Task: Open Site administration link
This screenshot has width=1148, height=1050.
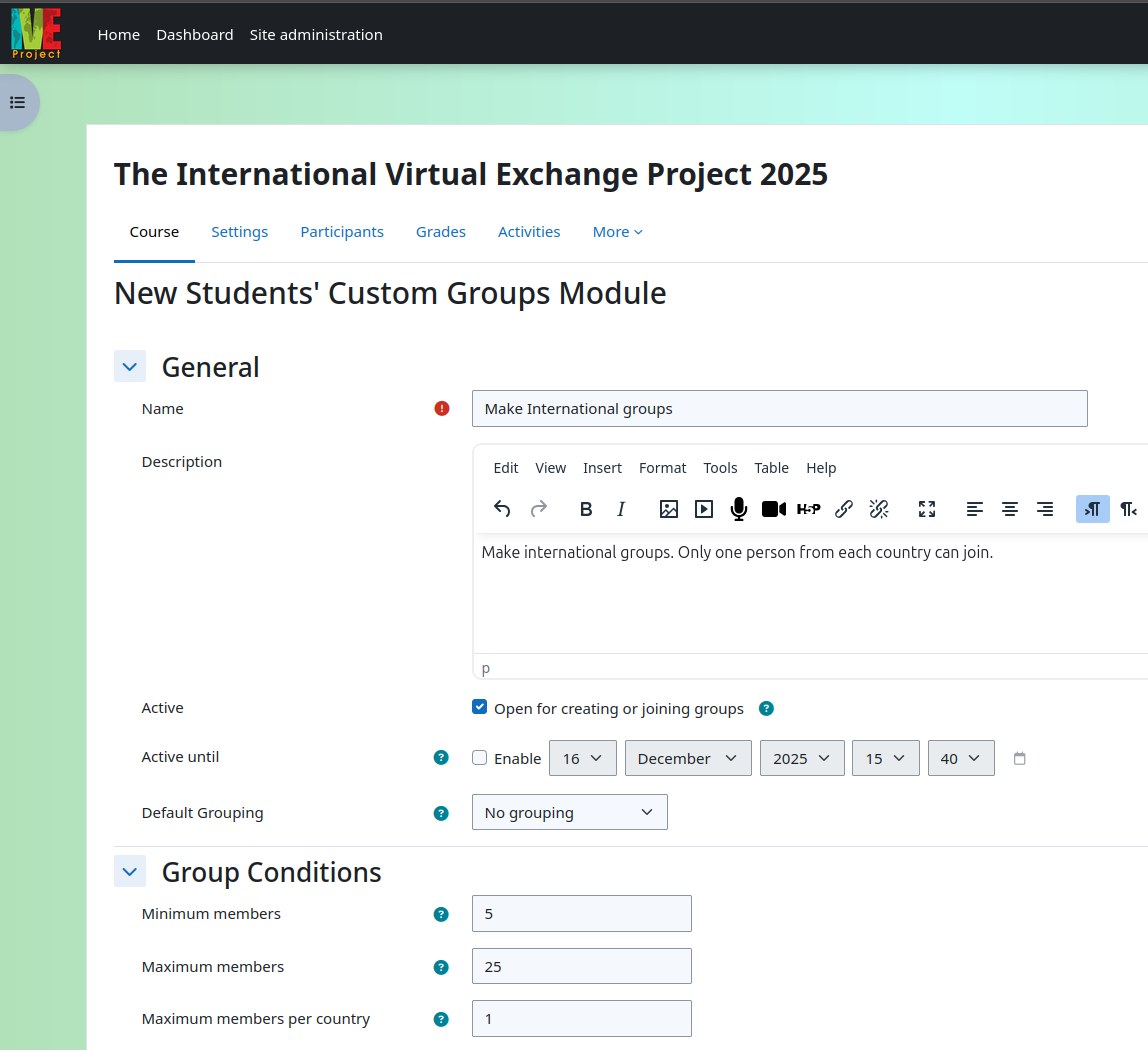Action: click(316, 35)
